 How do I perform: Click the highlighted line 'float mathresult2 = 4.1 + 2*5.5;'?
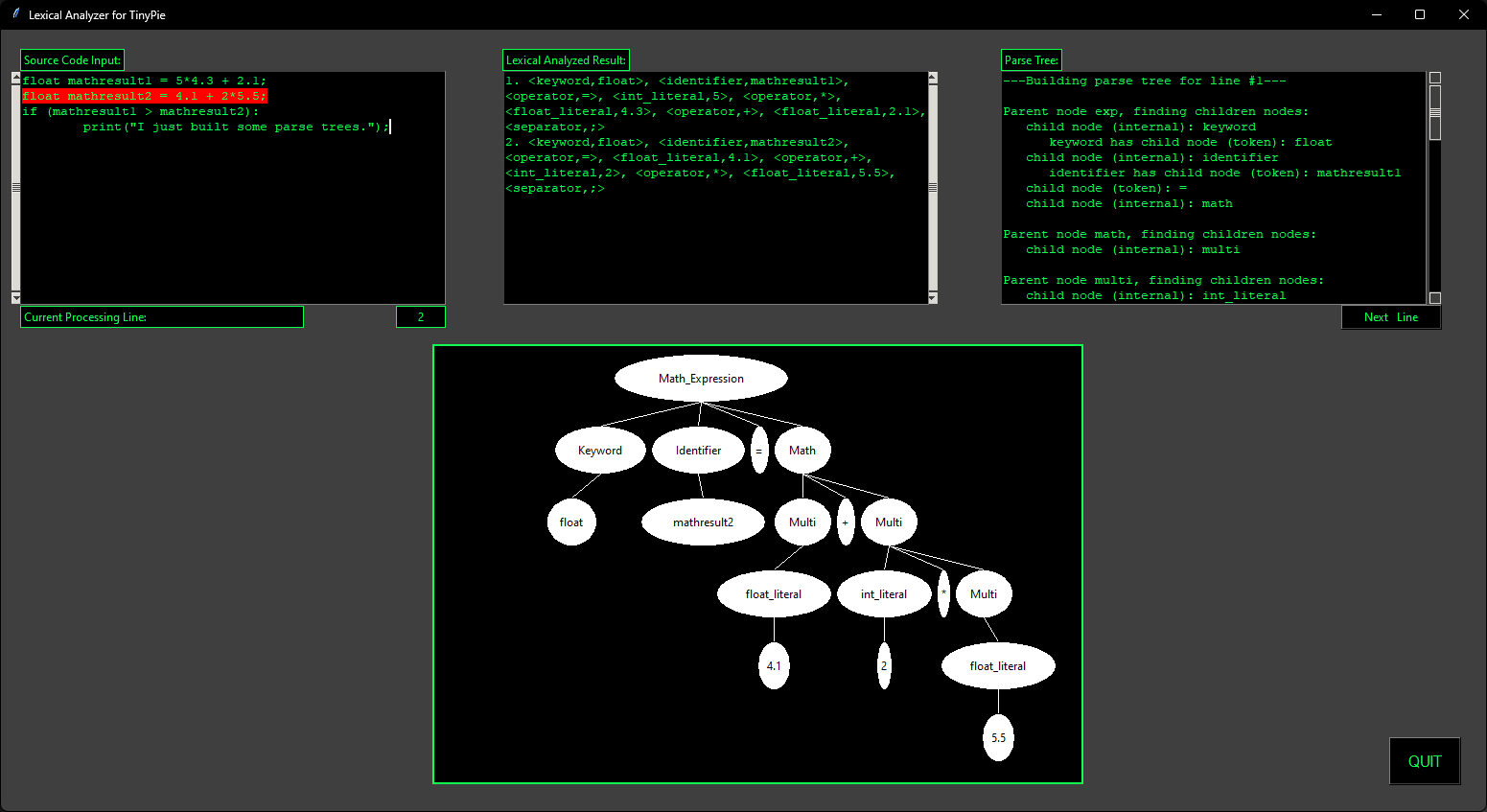145,96
